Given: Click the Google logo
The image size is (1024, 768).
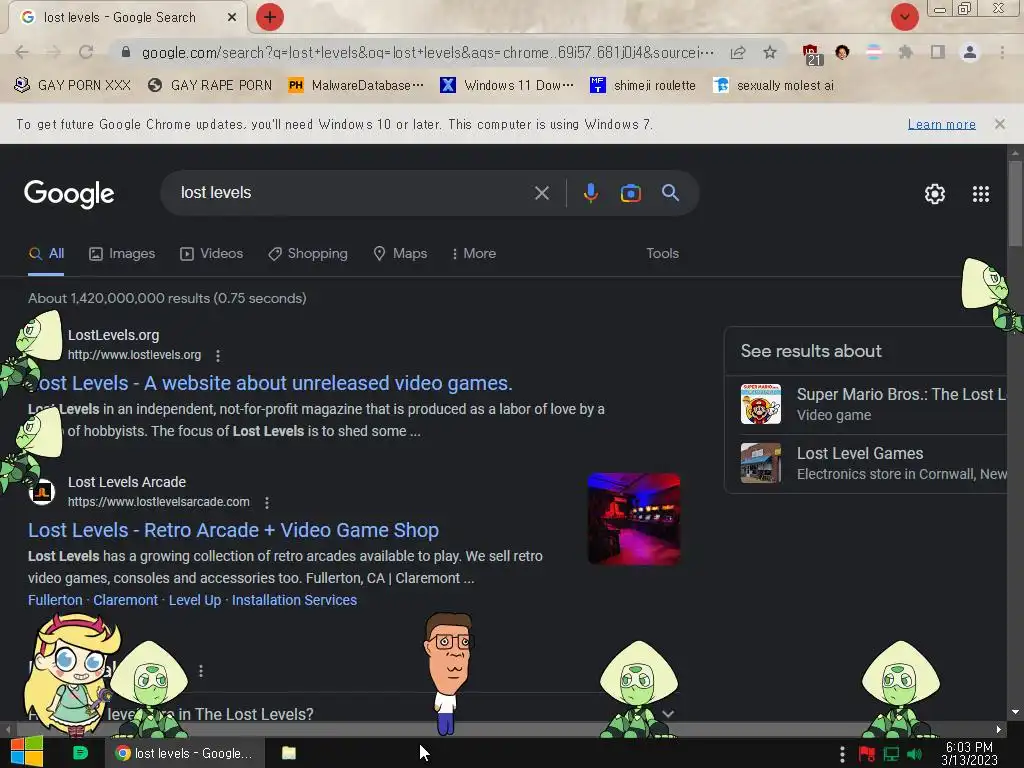Looking at the screenshot, I should point(69,194).
